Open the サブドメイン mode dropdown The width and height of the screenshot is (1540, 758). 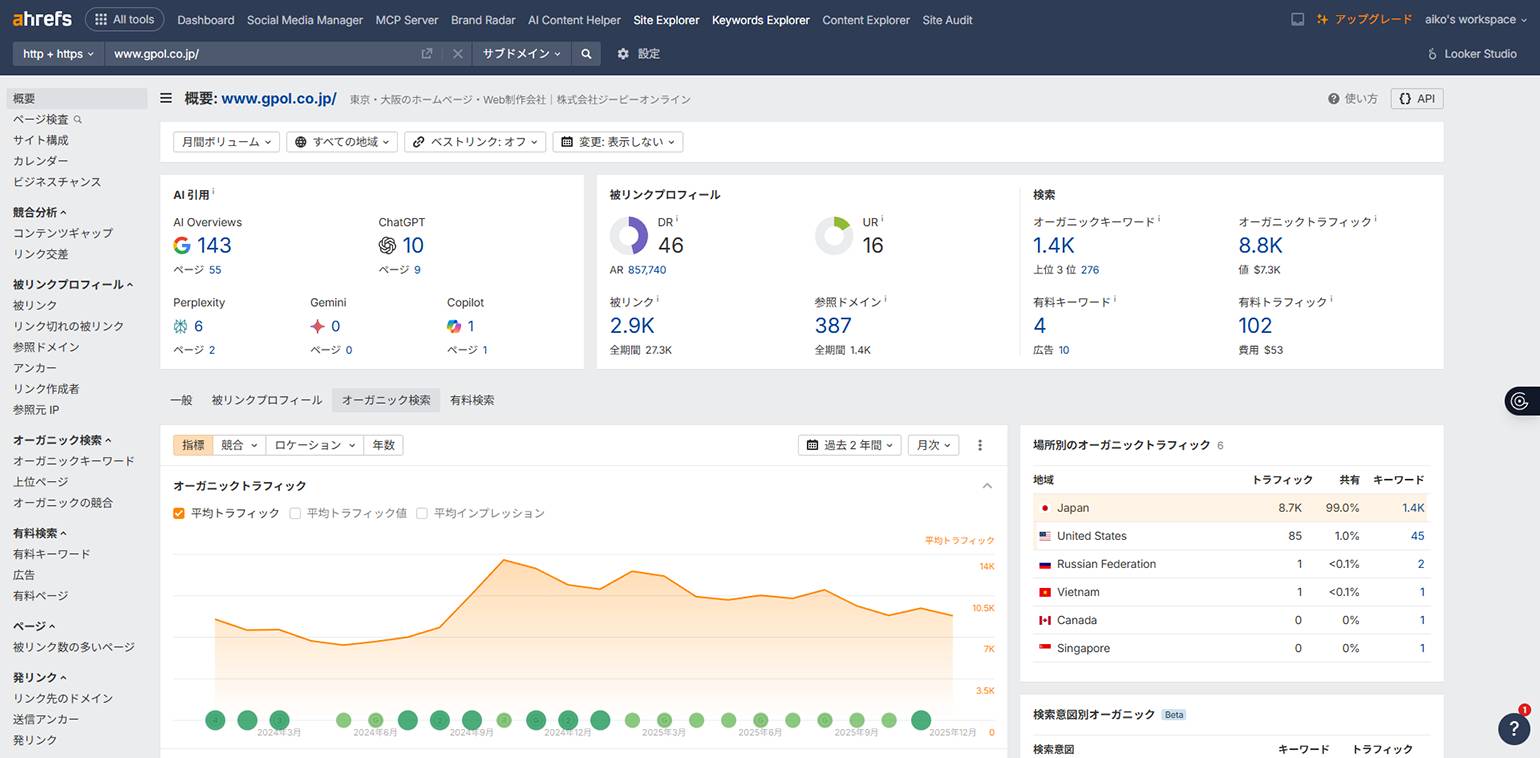(x=520, y=54)
